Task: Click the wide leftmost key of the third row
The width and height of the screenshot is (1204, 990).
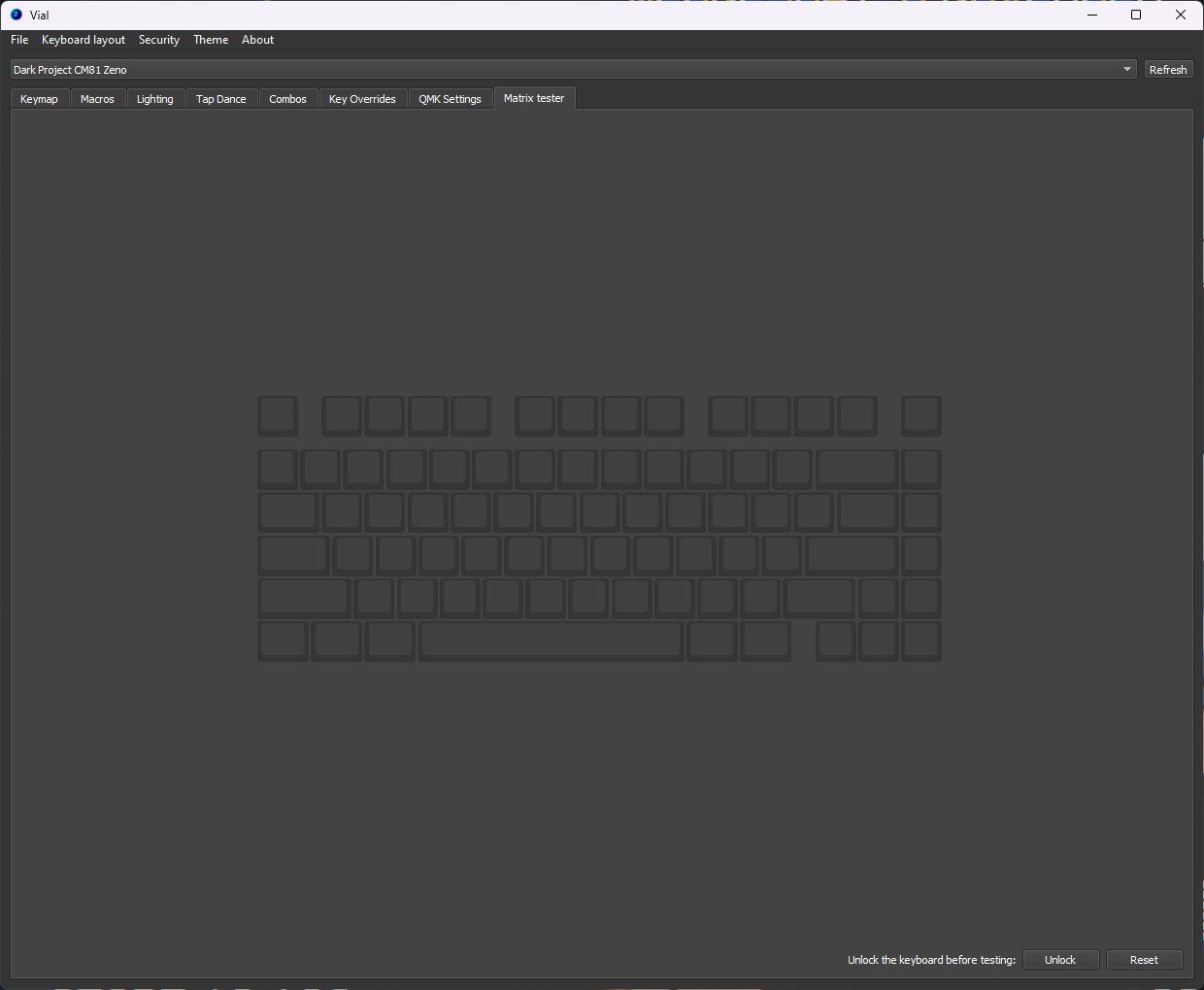Action: point(288,511)
